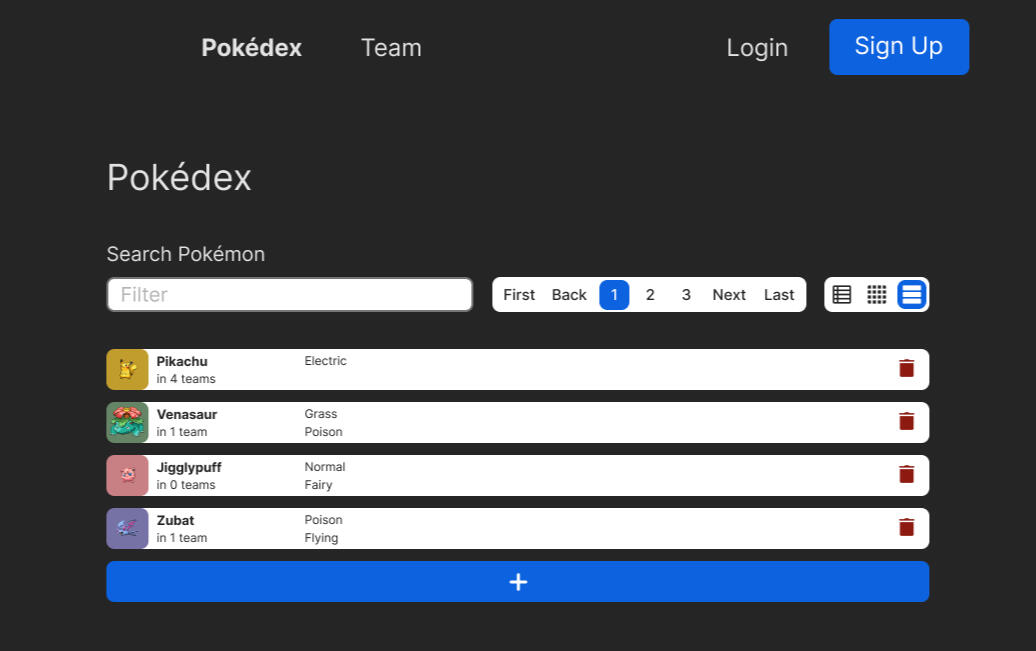Click the Jigglypuff sprite thumbnail

coord(128,475)
